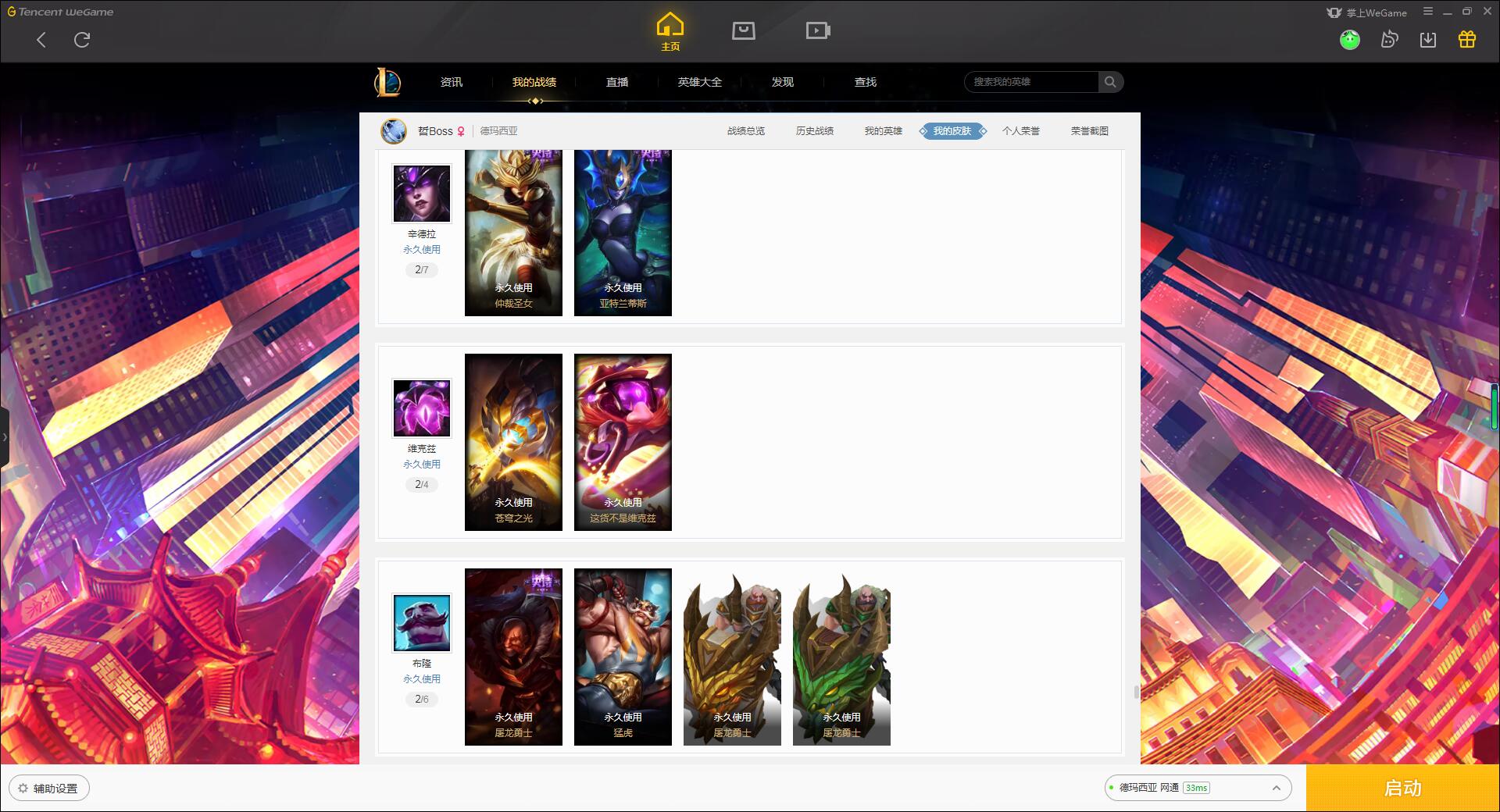The height and width of the screenshot is (812, 1500).
Task: Open the live video icon in top bar
Action: 818,30
